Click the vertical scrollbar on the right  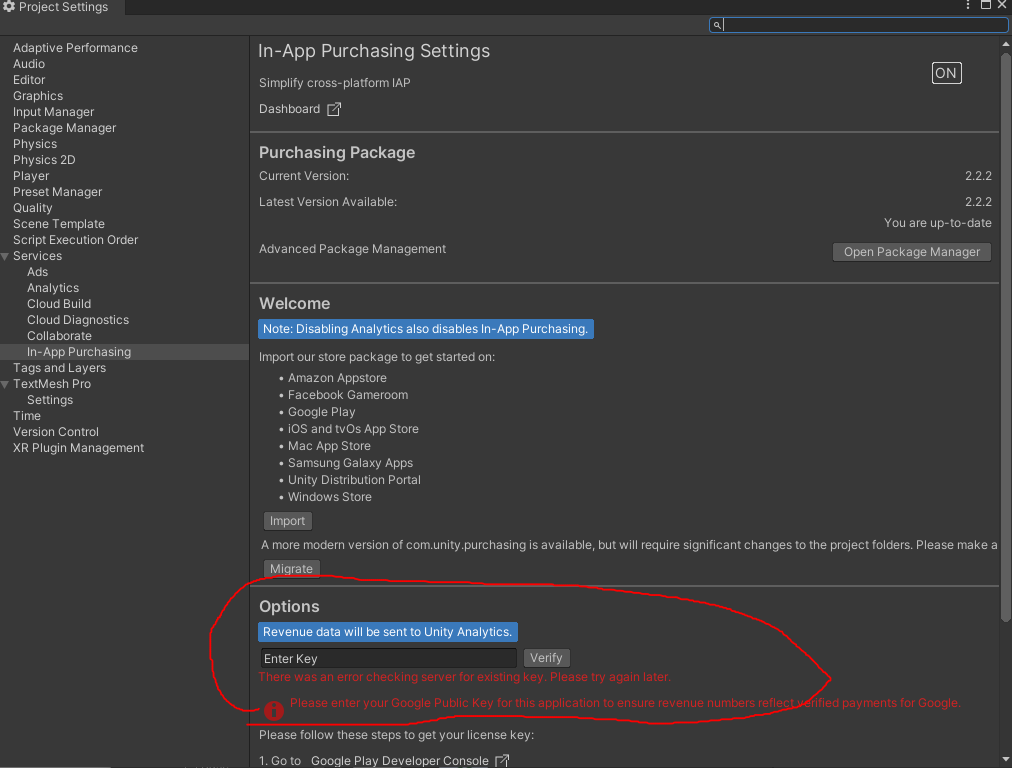tap(1004, 330)
